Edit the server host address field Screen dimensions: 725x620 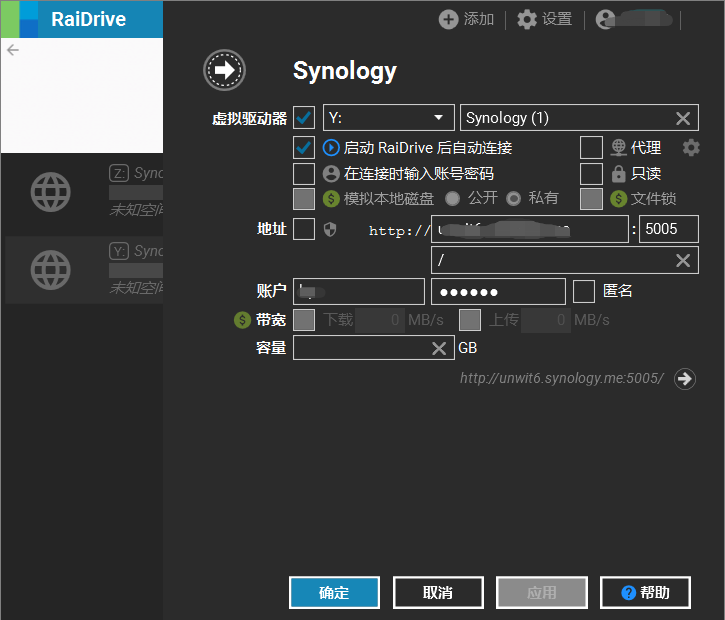(x=529, y=229)
